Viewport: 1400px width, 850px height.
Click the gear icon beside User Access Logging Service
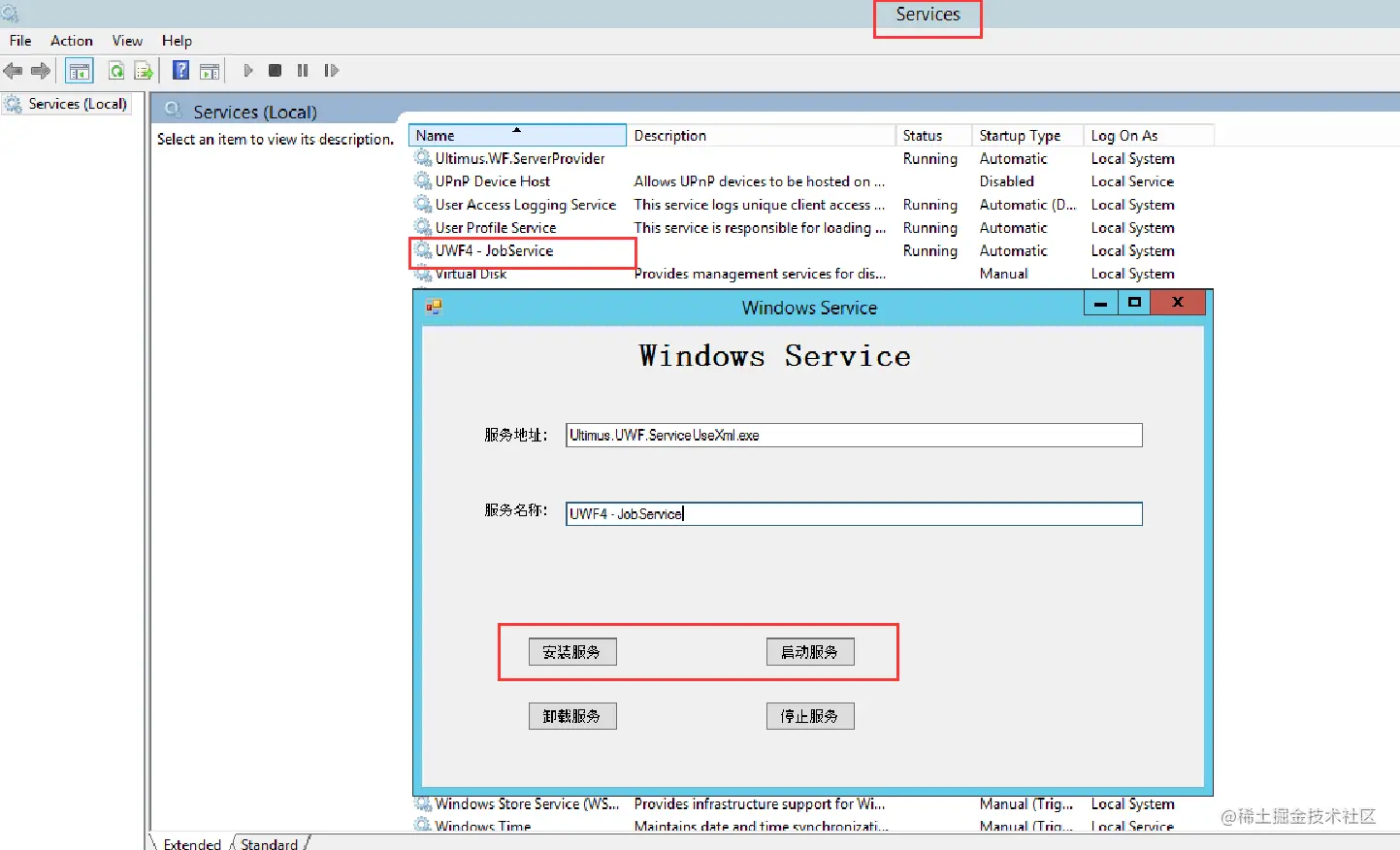(423, 205)
